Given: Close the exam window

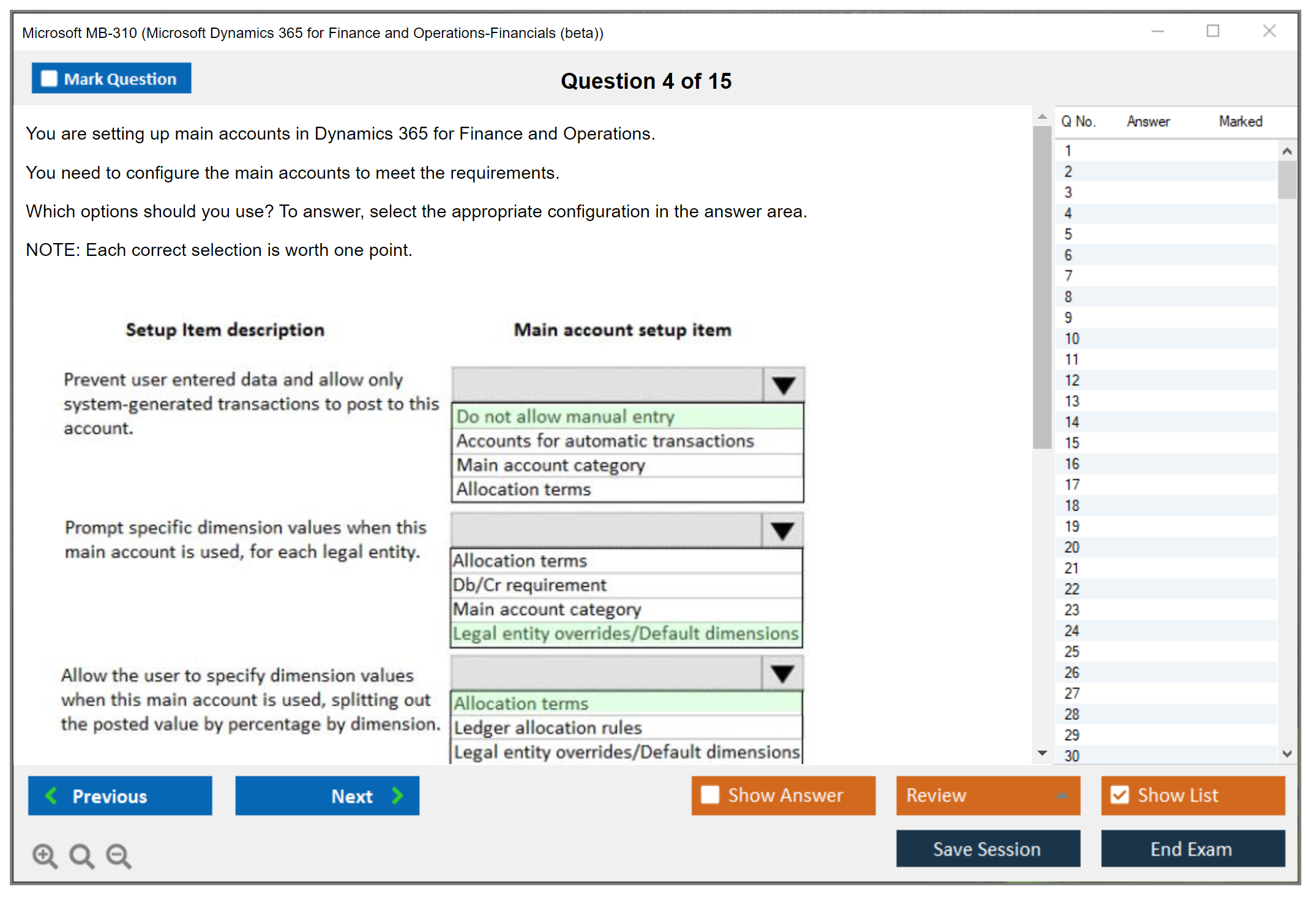Looking at the screenshot, I should [1269, 31].
